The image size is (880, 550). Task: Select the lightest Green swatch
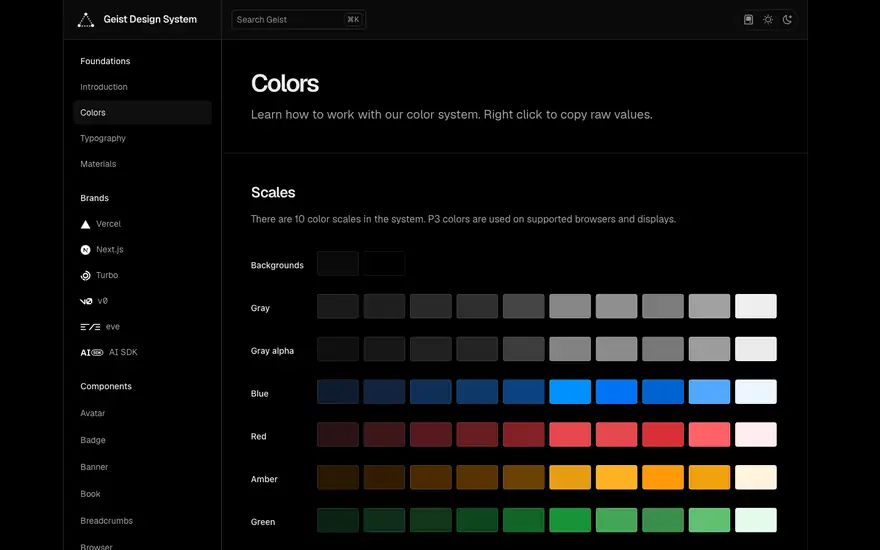coord(756,520)
